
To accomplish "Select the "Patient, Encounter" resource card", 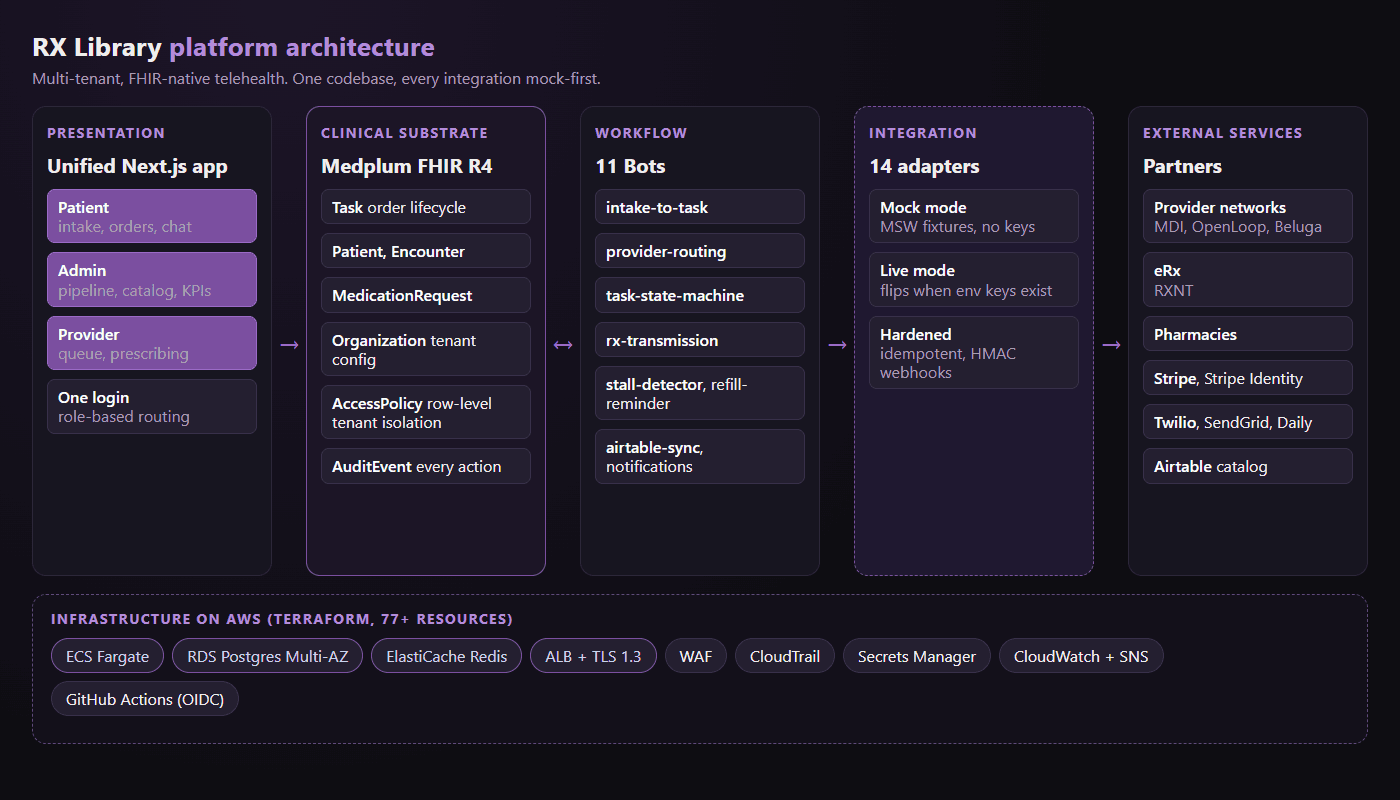I will (x=426, y=251).
